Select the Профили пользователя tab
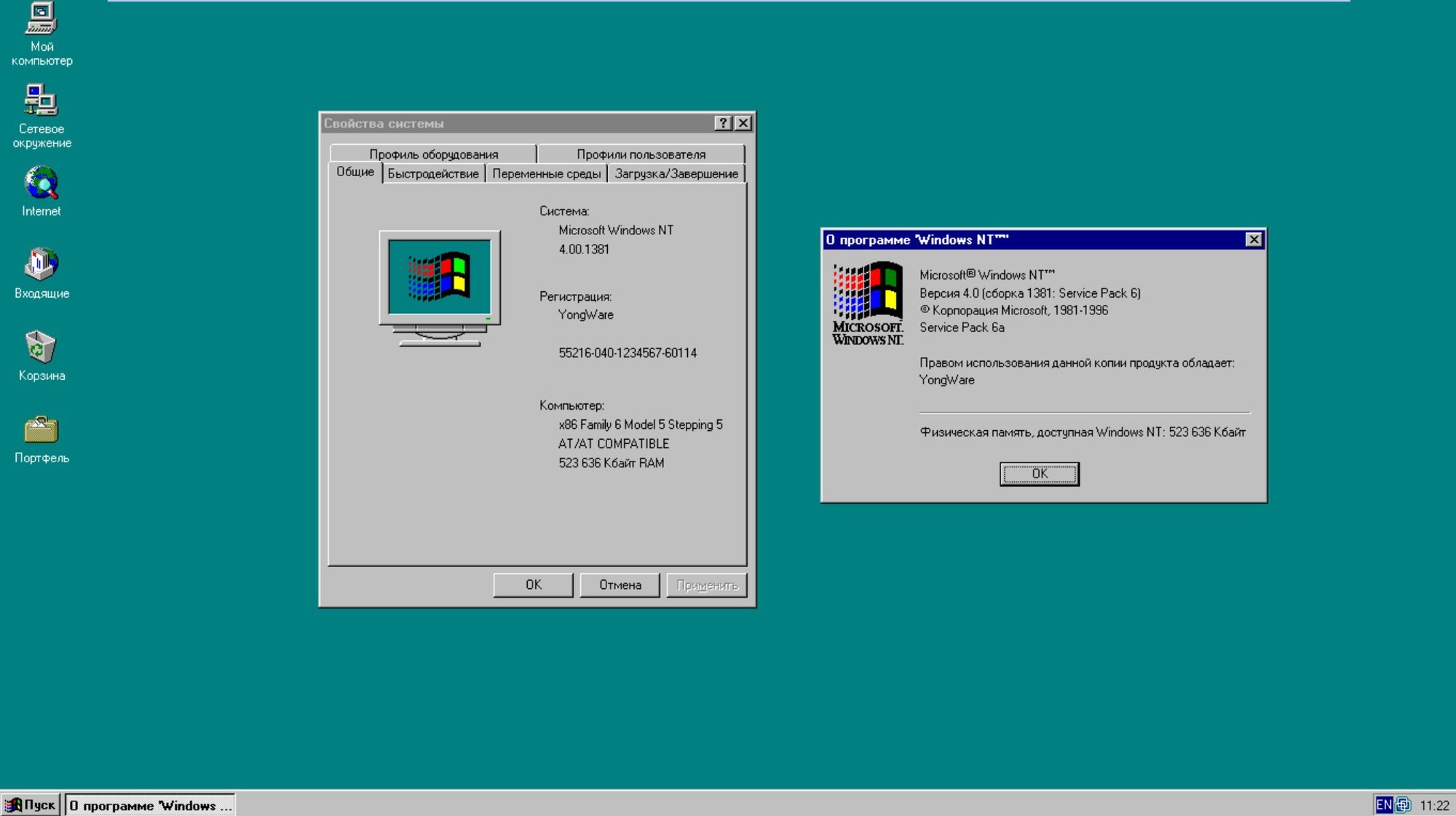 [x=641, y=154]
